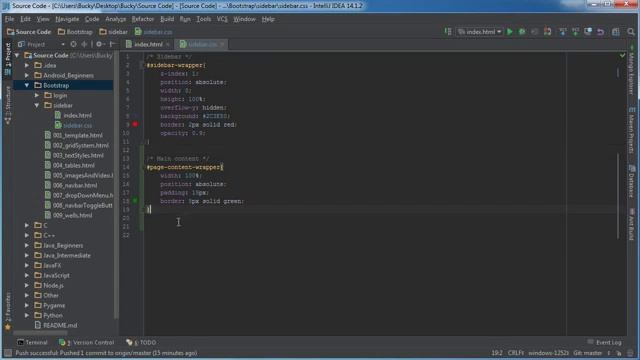
Task: Click the CRLF line separator widget
Action: (x=516, y=353)
